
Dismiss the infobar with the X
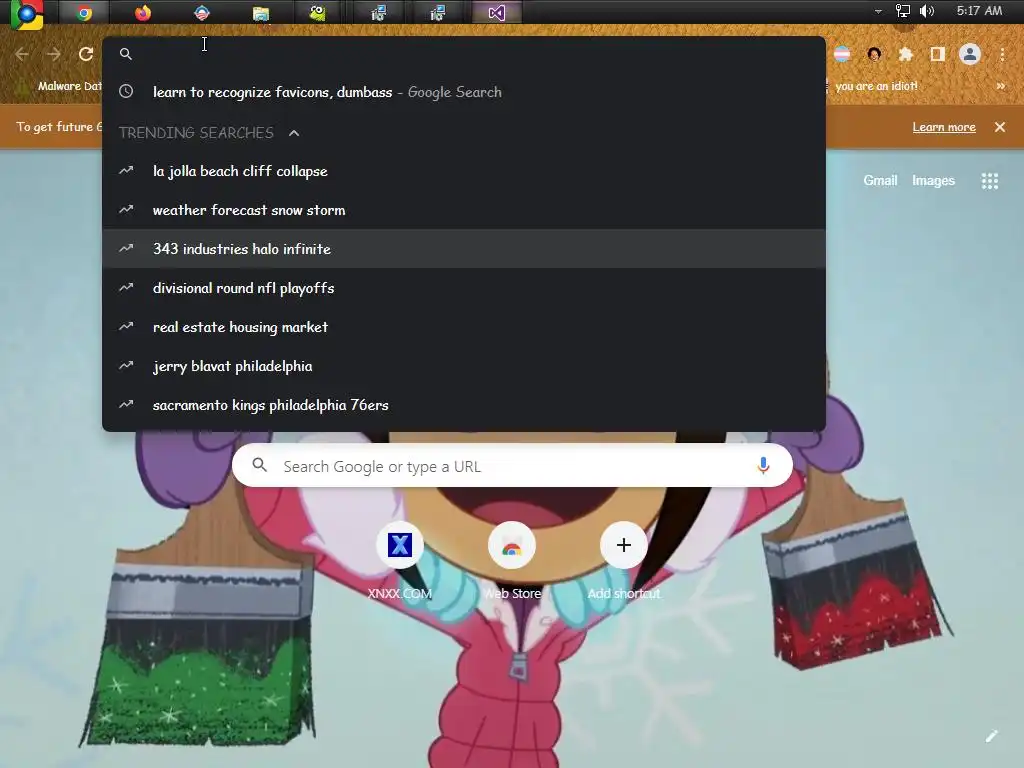coord(1000,127)
